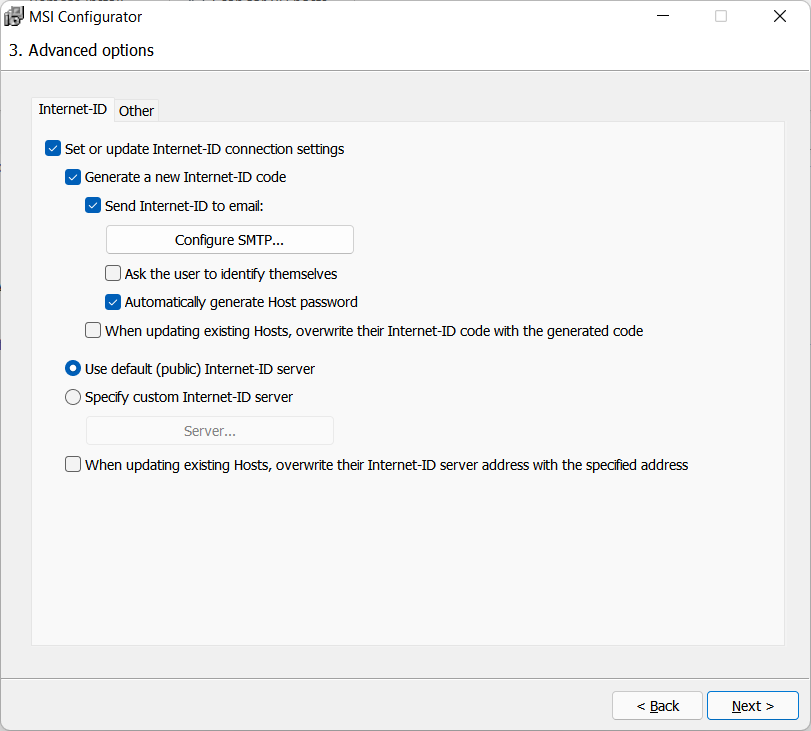Select the Internet-ID tab
Viewport: 811px width, 731px height.
[x=73, y=109]
